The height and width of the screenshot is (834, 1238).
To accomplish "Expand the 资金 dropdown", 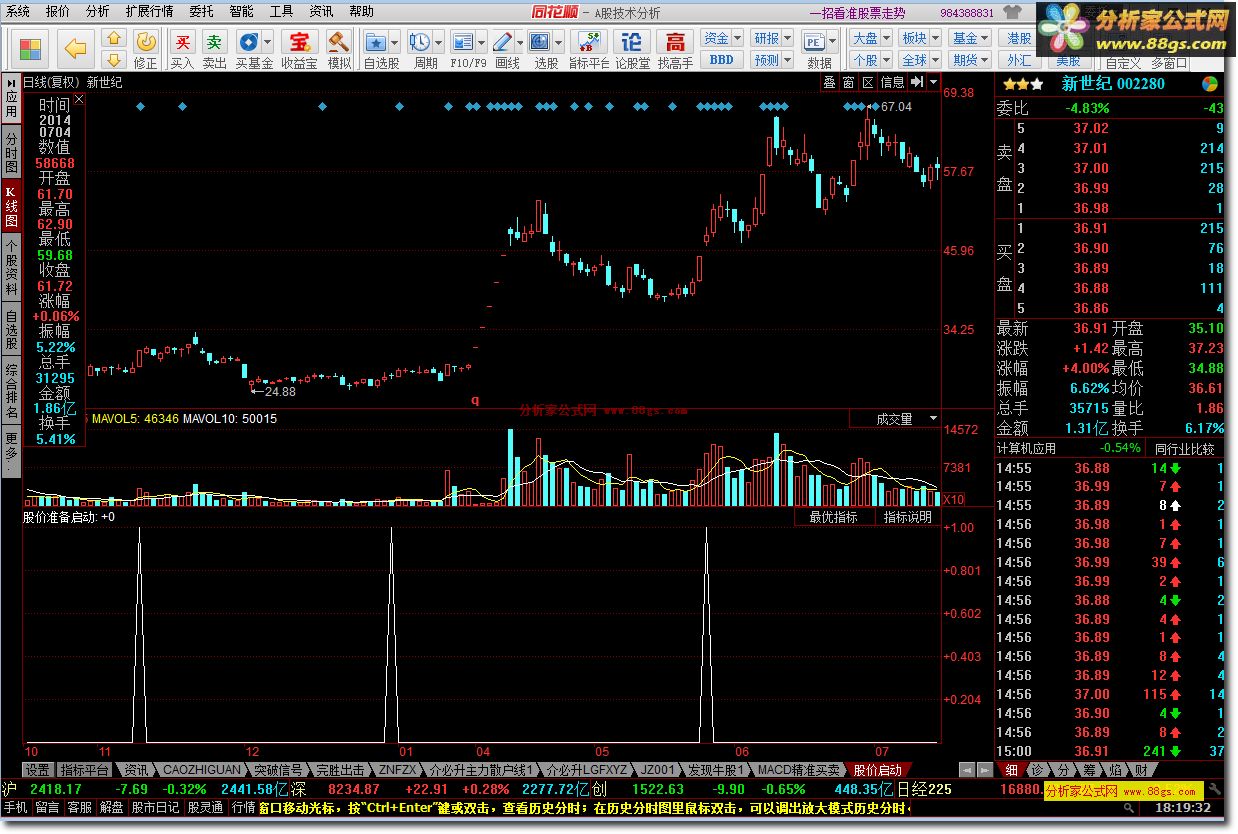I will pos(738,38).
